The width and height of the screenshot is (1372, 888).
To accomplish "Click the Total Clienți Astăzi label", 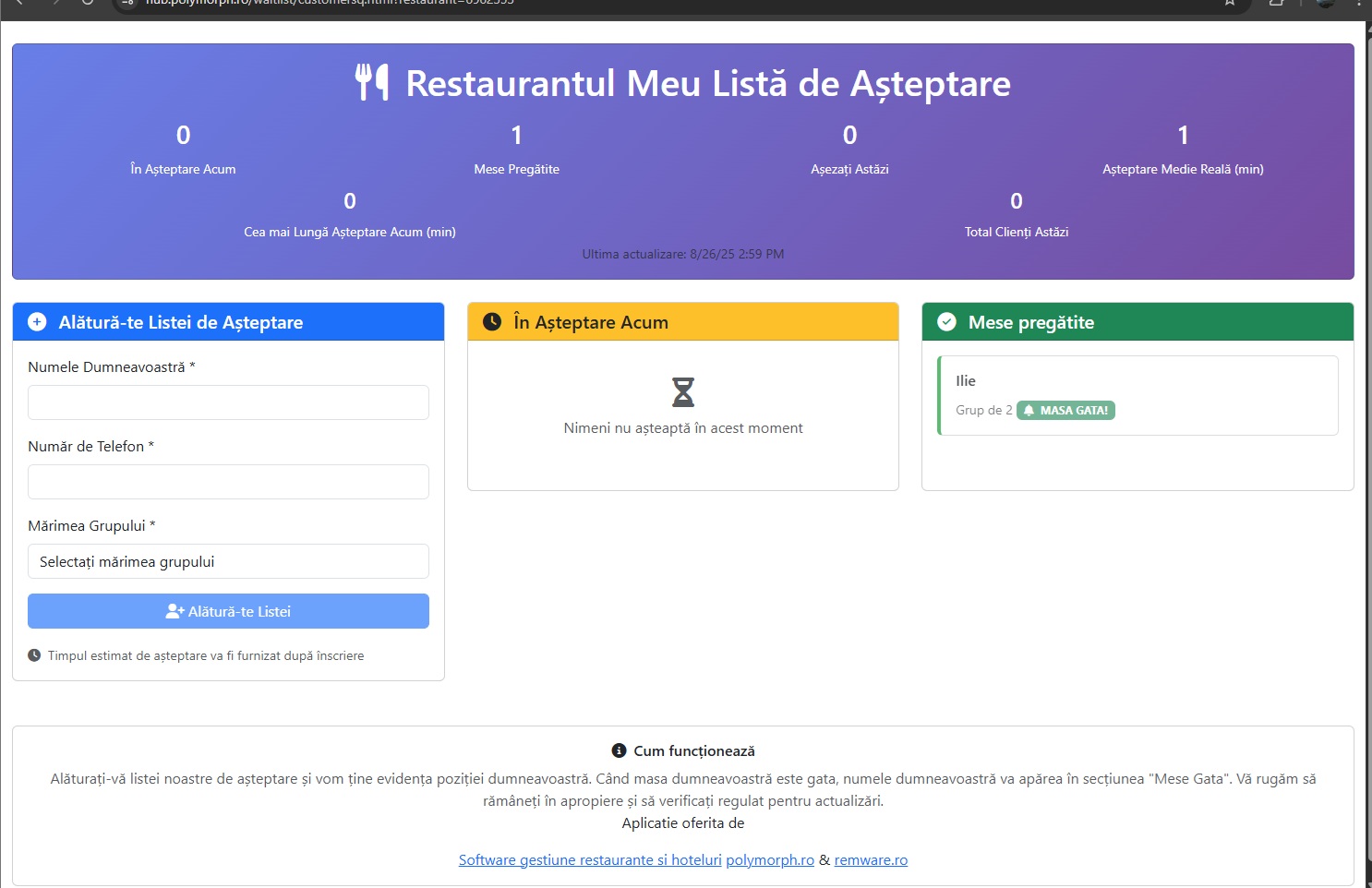I will (x=1017, y=232).
